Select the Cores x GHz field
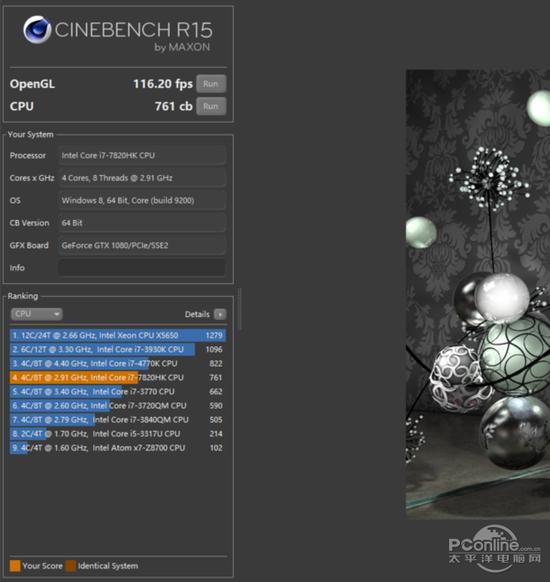The width and height of the screenshot is (550, 582). (x=142, y=178)
